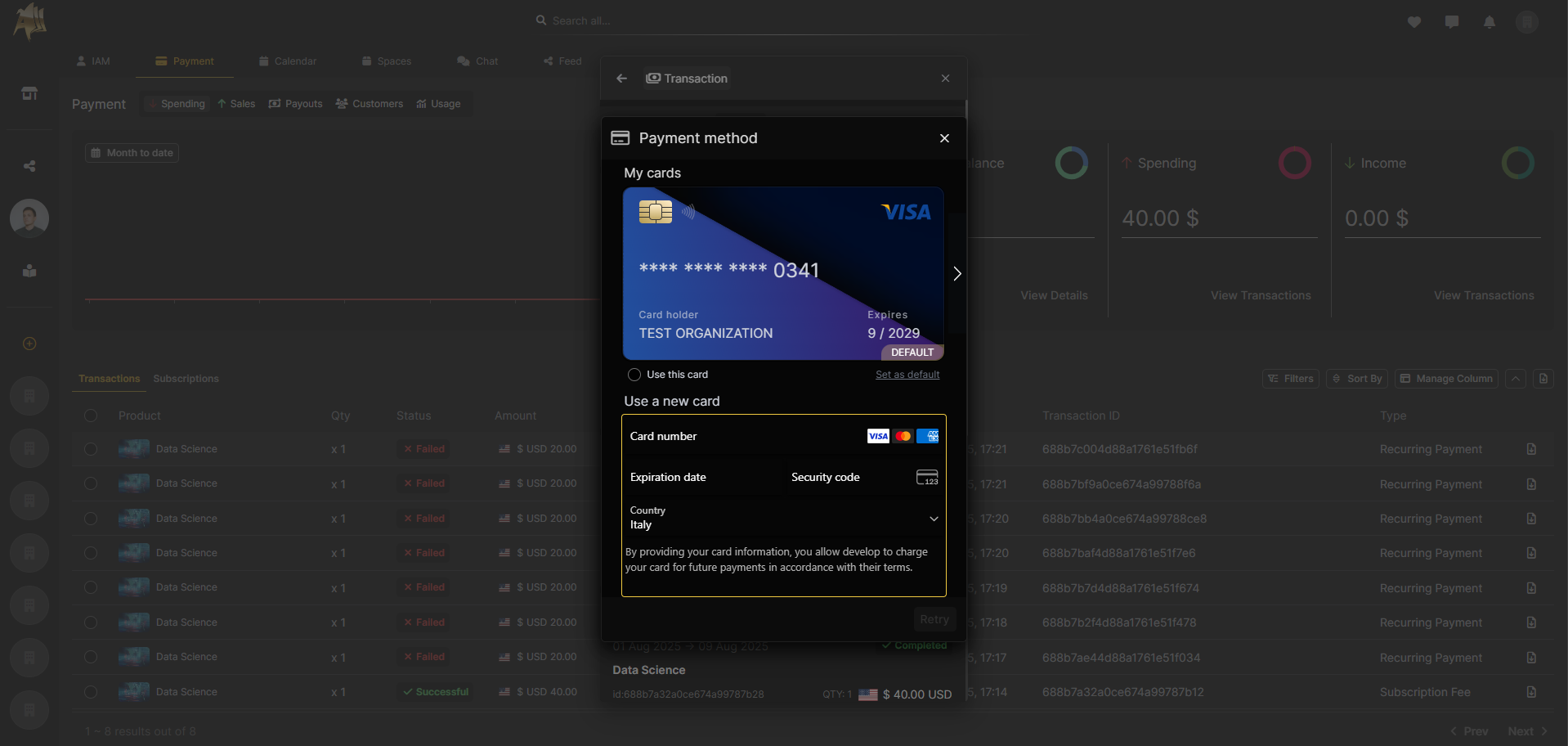Switch to the Feed tab
The width and height of the screenshot is (1568, 746).
coord(563,61)
